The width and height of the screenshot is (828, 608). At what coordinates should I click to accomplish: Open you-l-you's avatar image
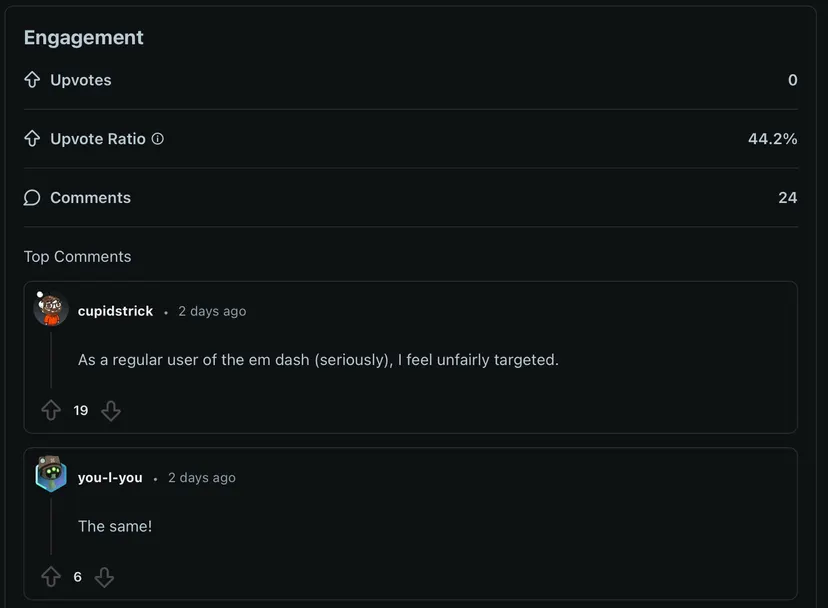point(50,476)
